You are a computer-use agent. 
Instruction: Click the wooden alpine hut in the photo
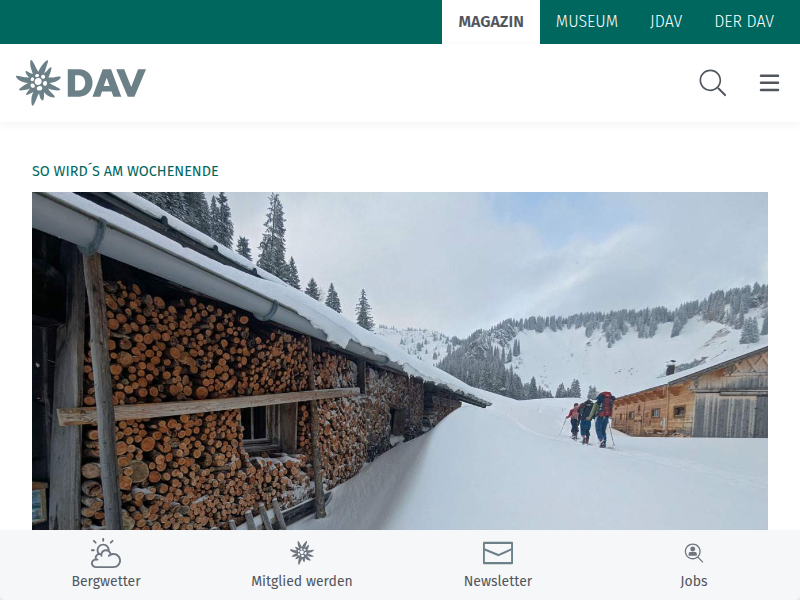[691, 395]
